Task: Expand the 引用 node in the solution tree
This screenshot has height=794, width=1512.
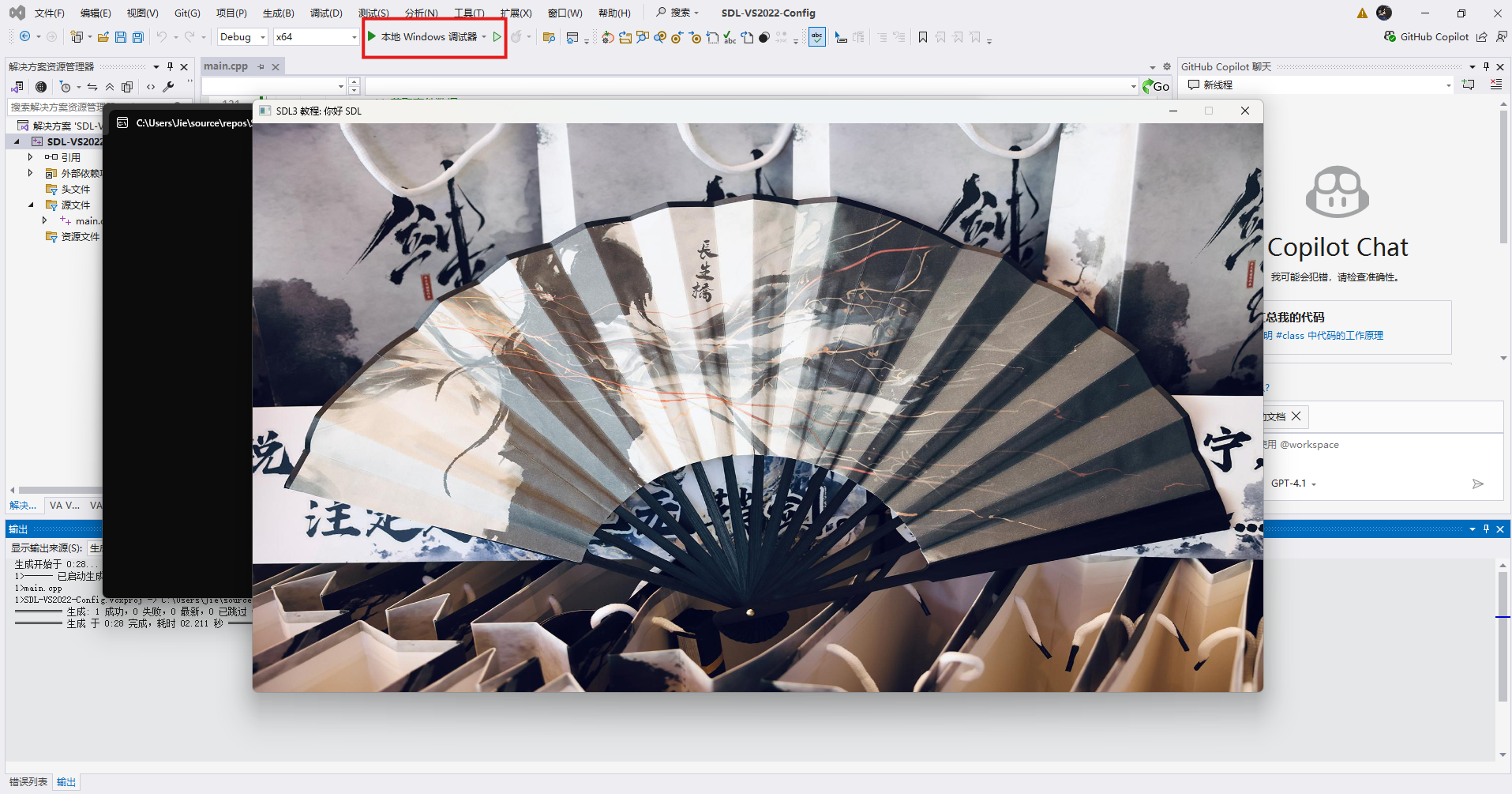Action: [x=30, y=156]
